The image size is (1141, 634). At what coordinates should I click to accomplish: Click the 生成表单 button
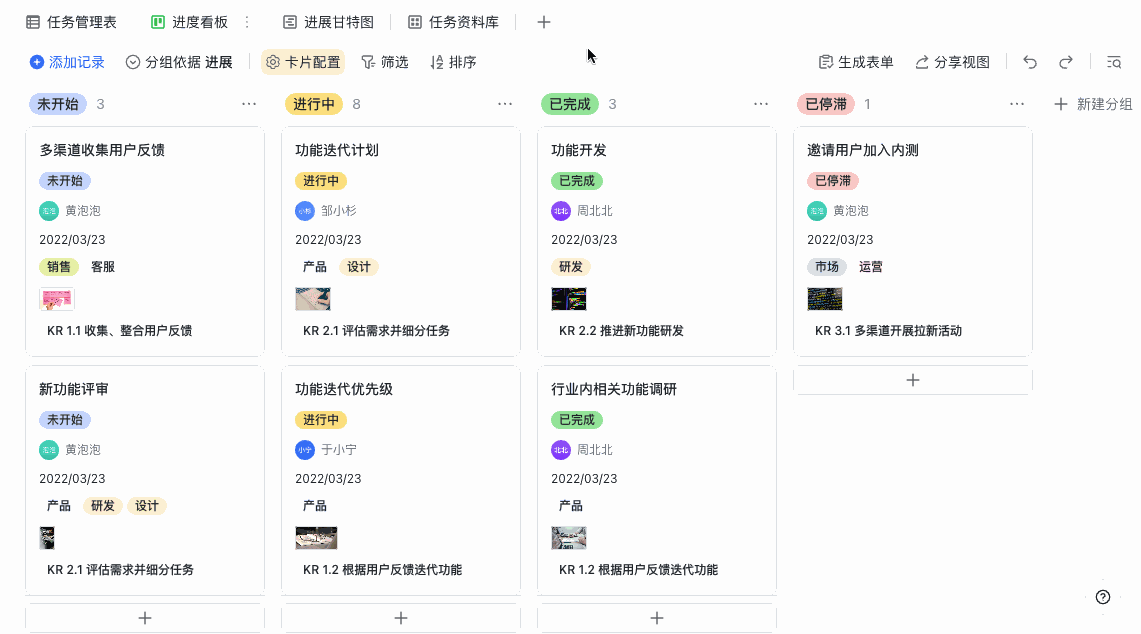point(856,62)
